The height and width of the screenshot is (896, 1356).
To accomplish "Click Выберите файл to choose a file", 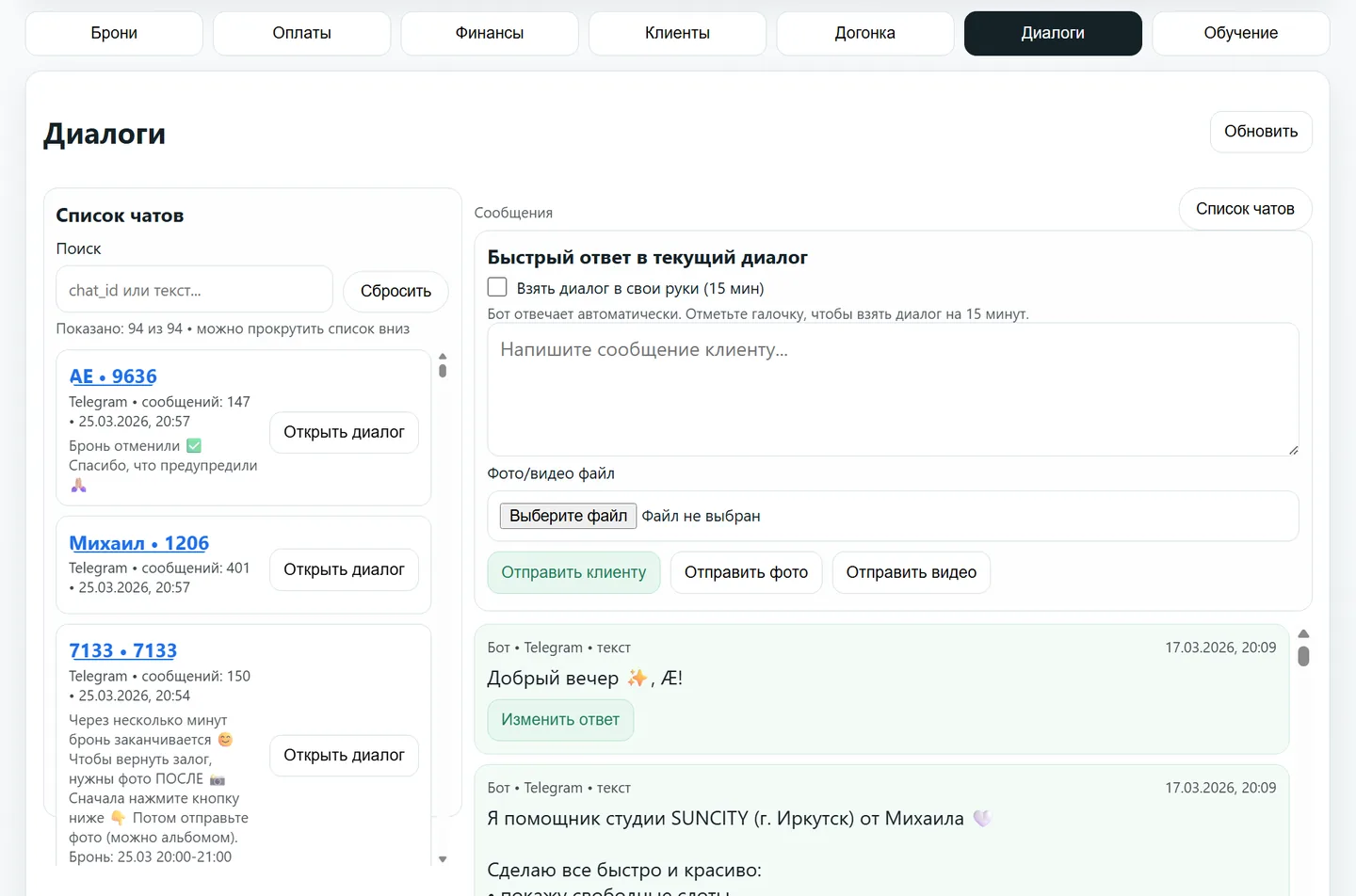I will coord(568,516).
